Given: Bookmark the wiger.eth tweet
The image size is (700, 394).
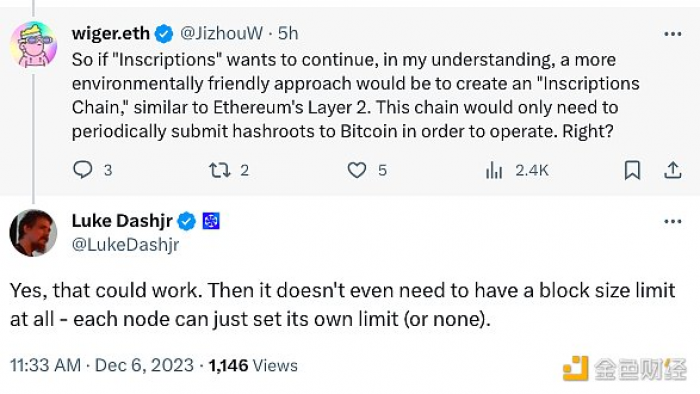Looking at the screenshot, I should coord(632,170).
